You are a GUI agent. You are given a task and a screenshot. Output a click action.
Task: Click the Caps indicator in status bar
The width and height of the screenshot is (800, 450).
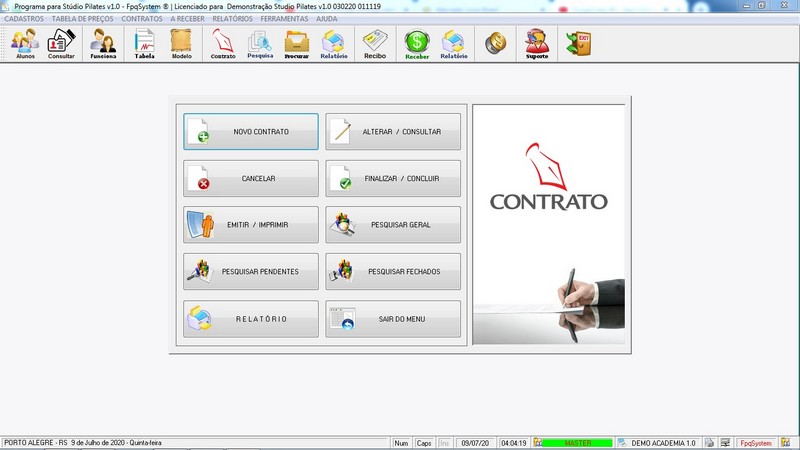tap(423, 443)
